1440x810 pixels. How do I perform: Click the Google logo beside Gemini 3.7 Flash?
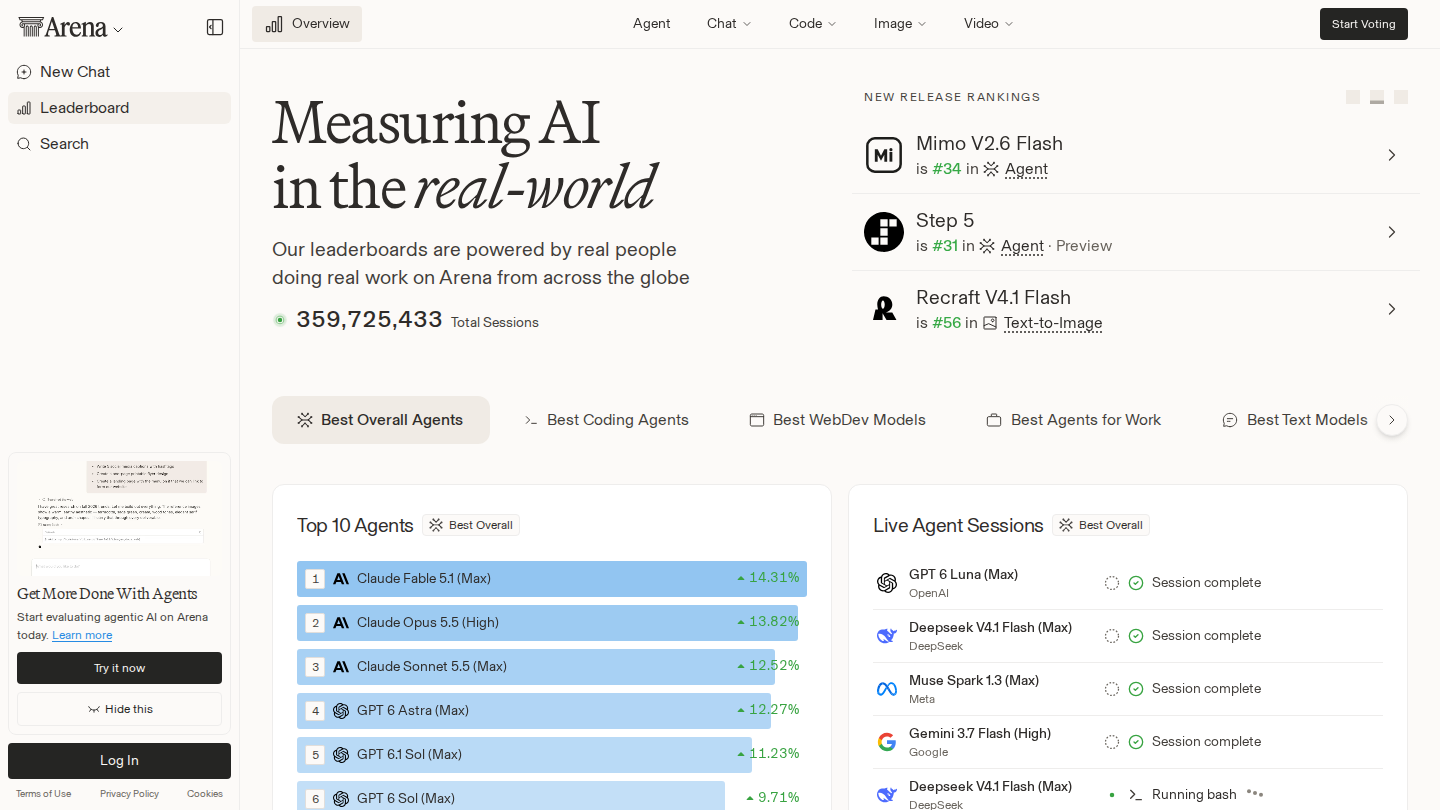[886, 742]
